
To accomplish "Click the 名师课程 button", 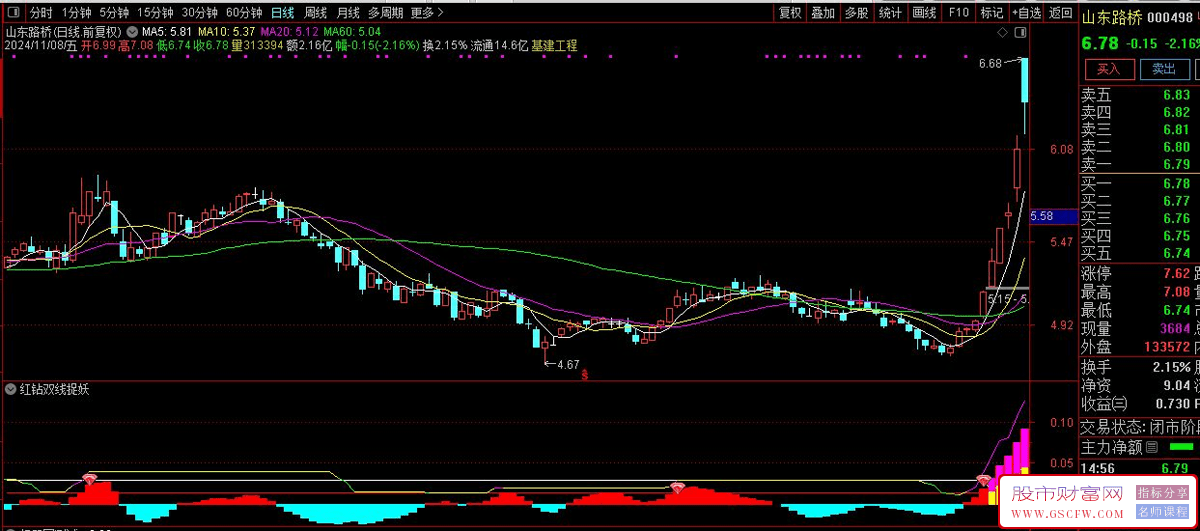I will click(1162, 510).
